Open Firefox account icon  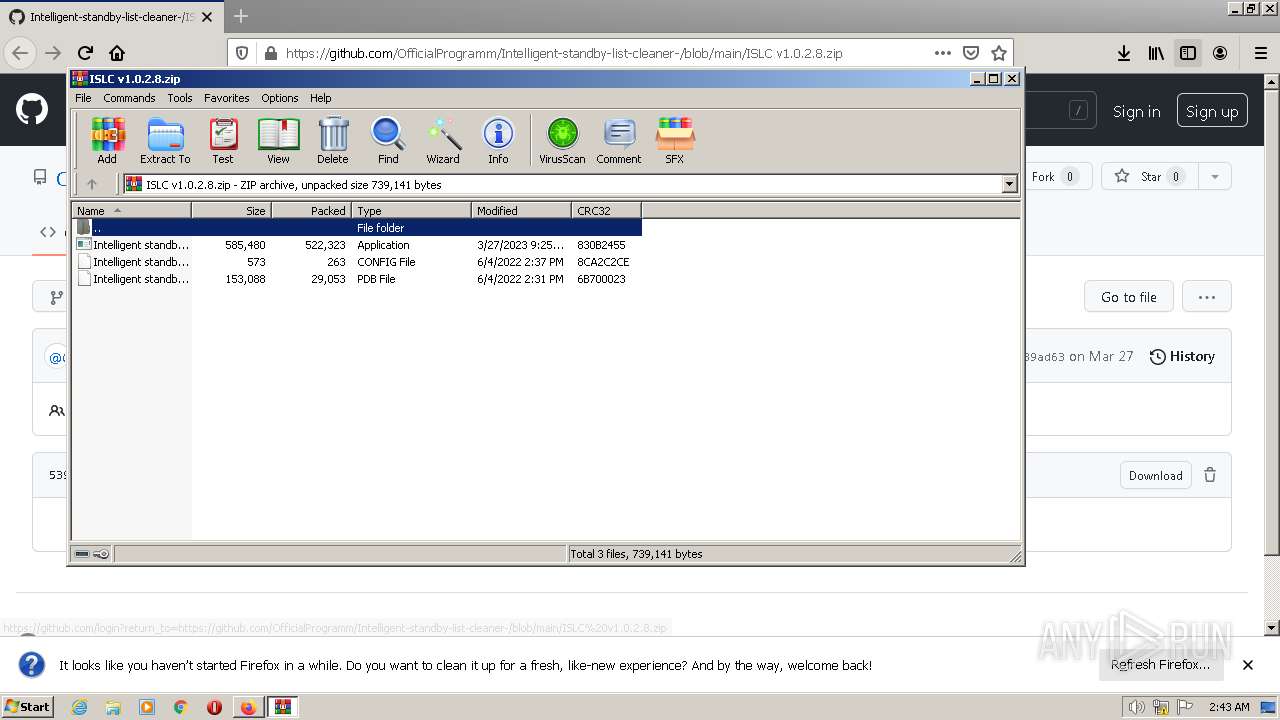(x=1220, y=53)
